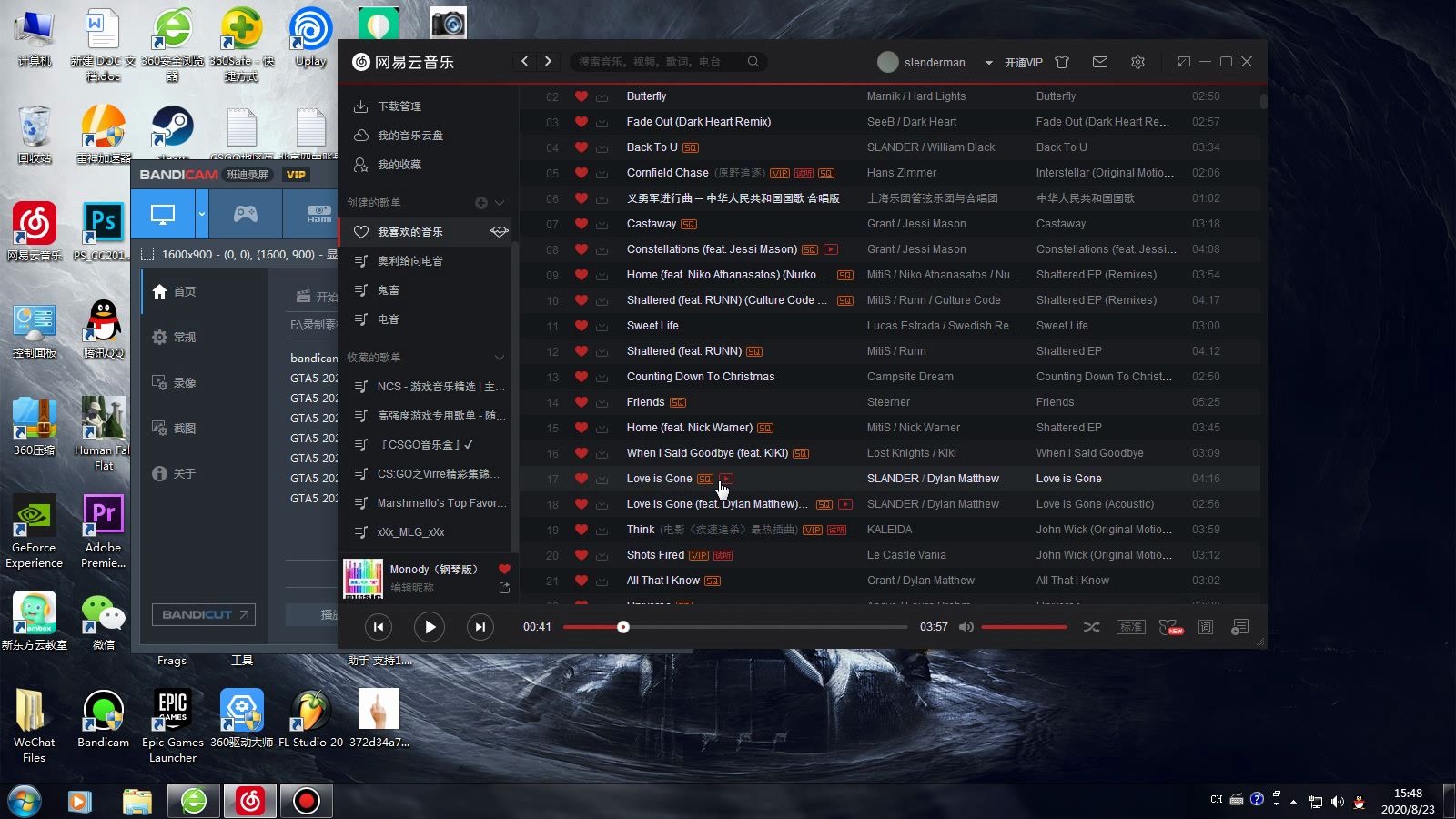Open the『CSGO音乐盒』playlist
The image size is (1456, 819).
pos(424,445)
